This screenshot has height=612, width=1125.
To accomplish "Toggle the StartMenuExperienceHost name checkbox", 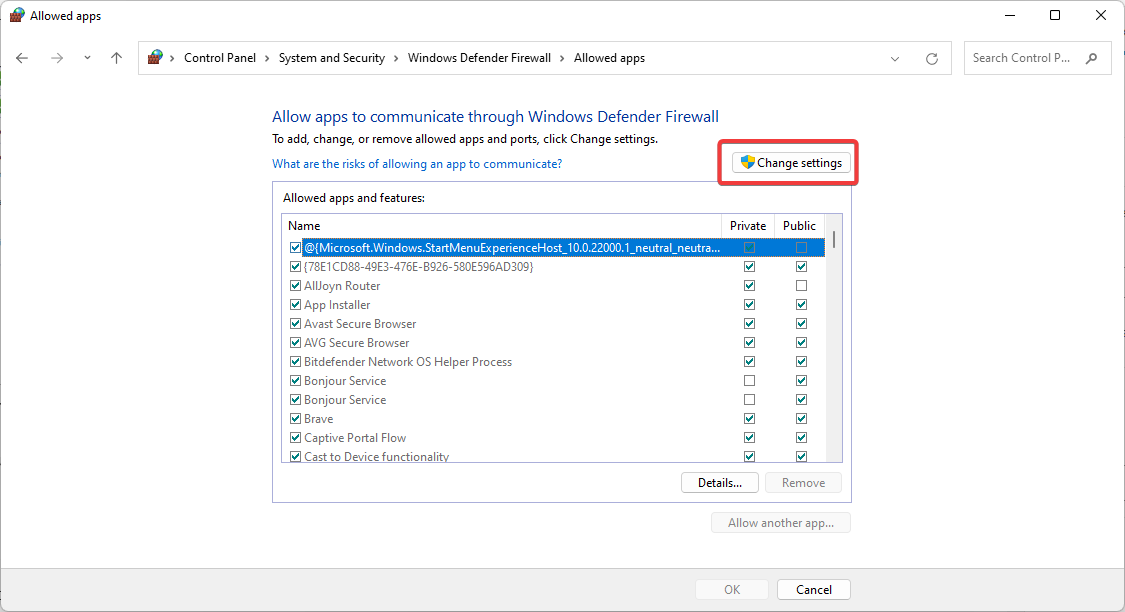I will click(x=295, y=248).
